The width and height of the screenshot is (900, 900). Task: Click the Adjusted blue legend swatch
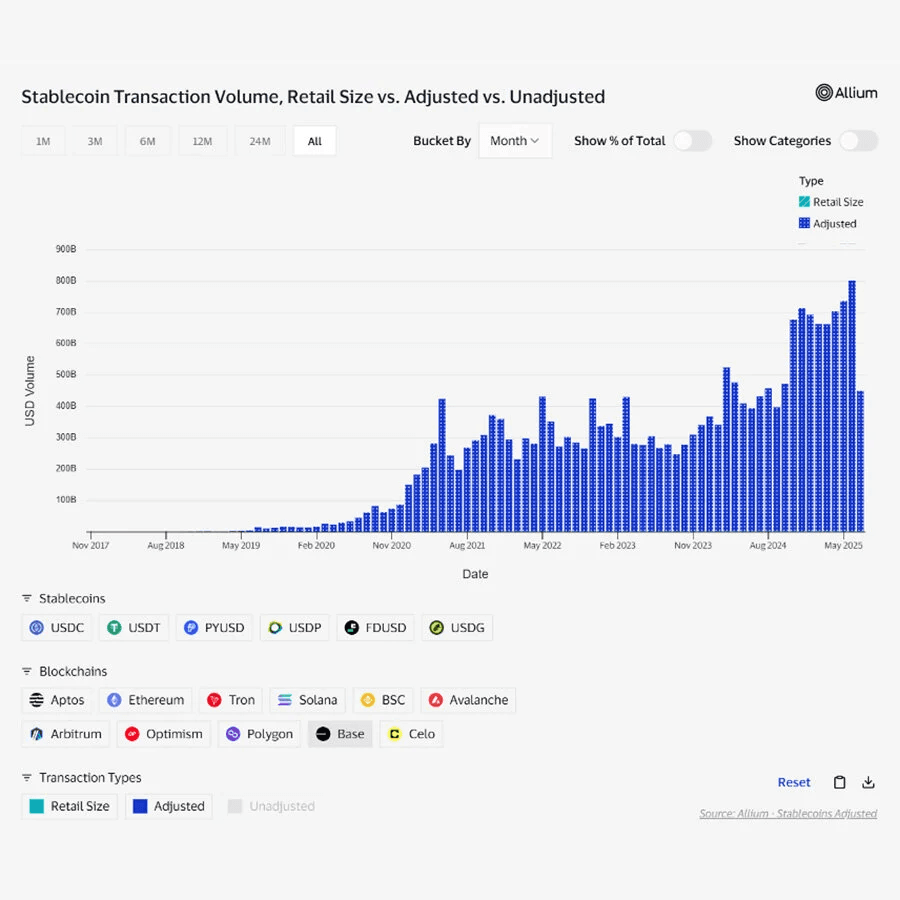click(x=804, y=223)
